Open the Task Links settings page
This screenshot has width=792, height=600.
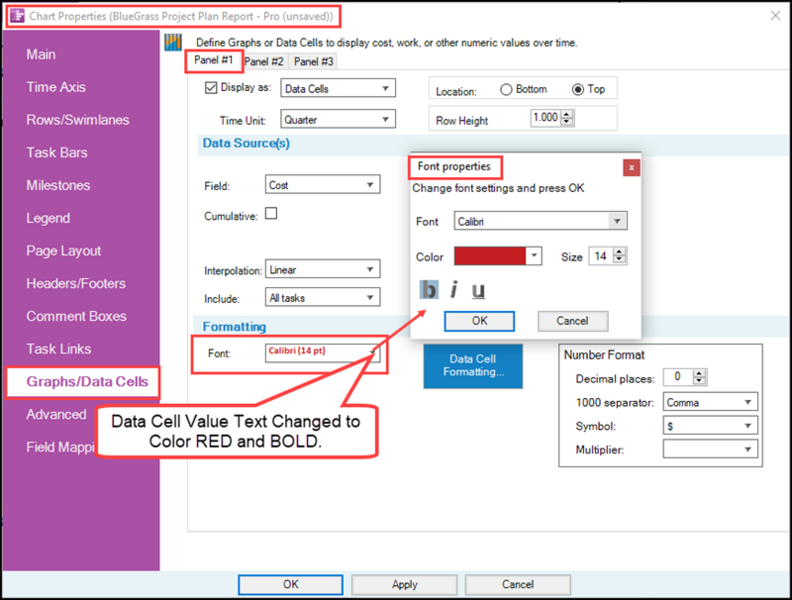coord(59,349)
